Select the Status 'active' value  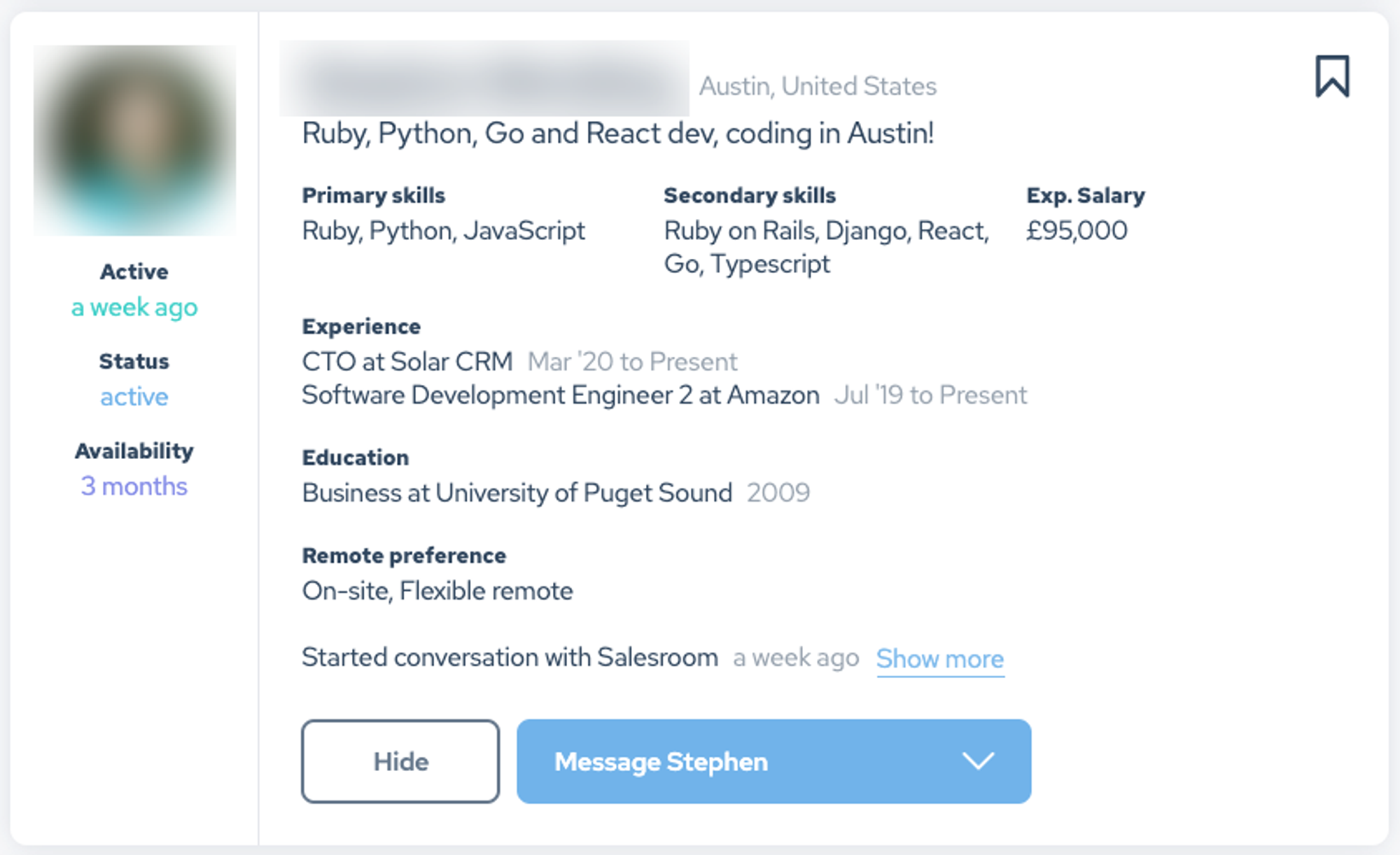point(134,397)
